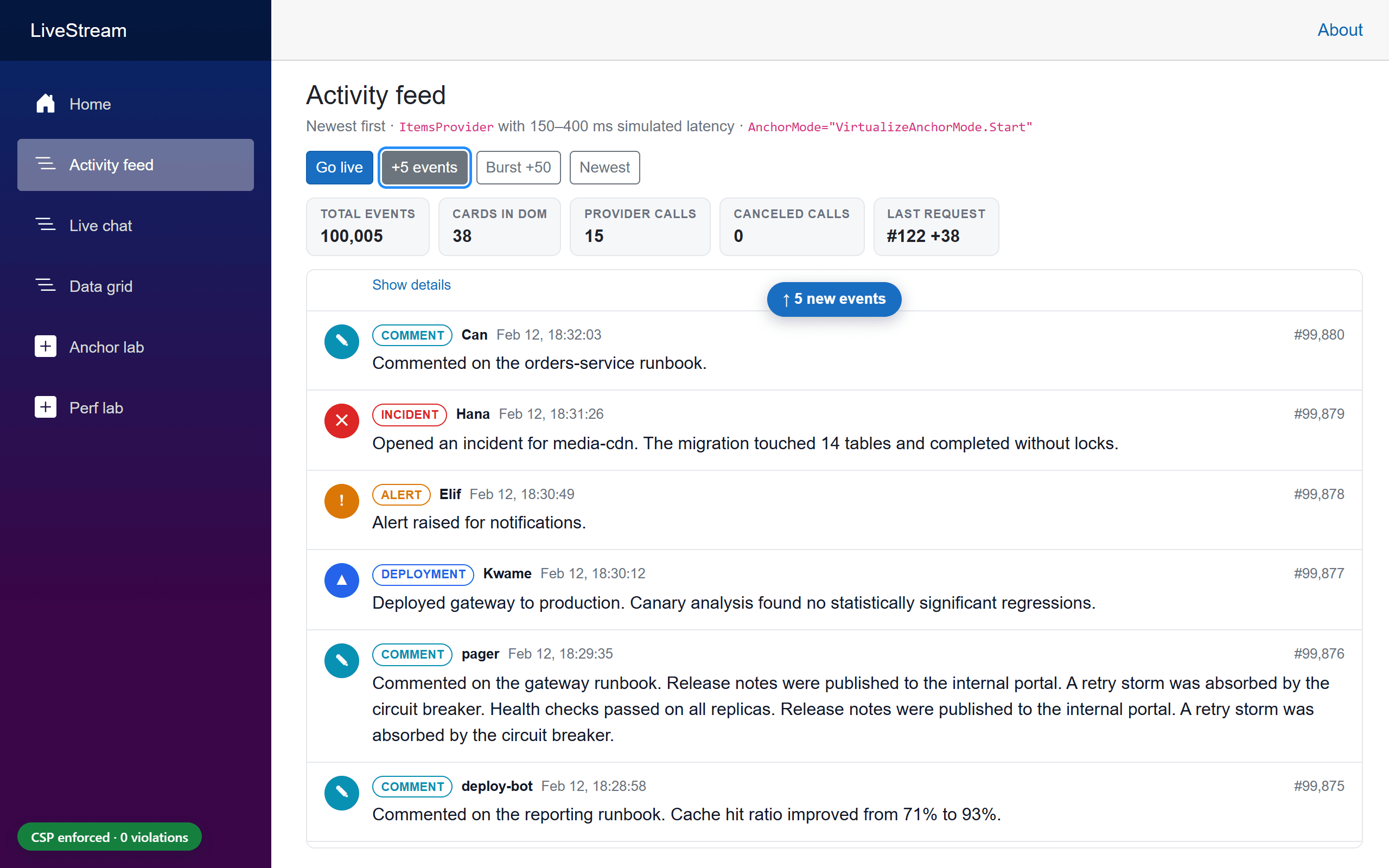The image size is (1389, 868).
Task: Click the author name Hana
Action: coord(473,414)
